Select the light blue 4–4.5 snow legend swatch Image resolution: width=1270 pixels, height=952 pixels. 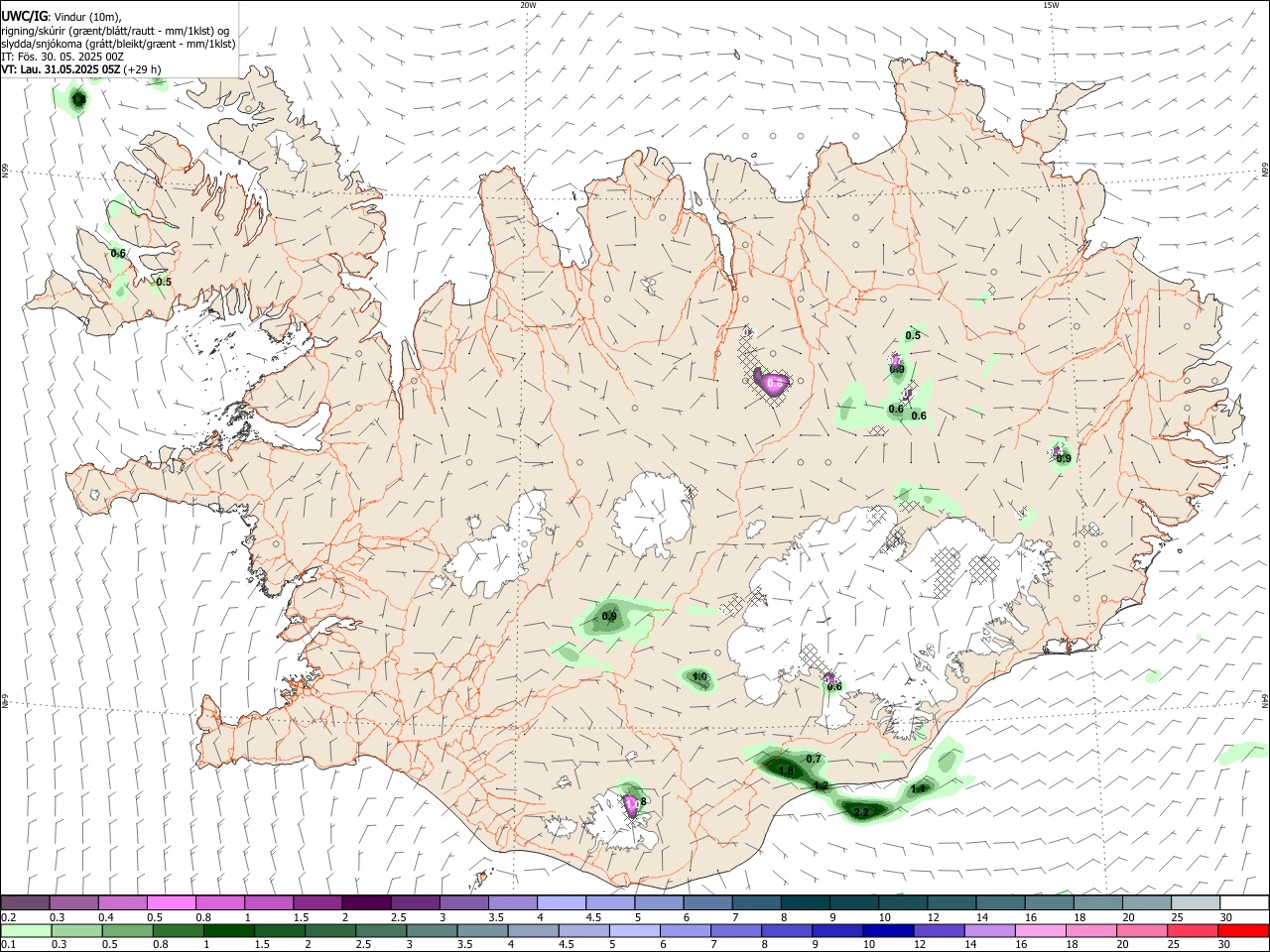point(562,902)
